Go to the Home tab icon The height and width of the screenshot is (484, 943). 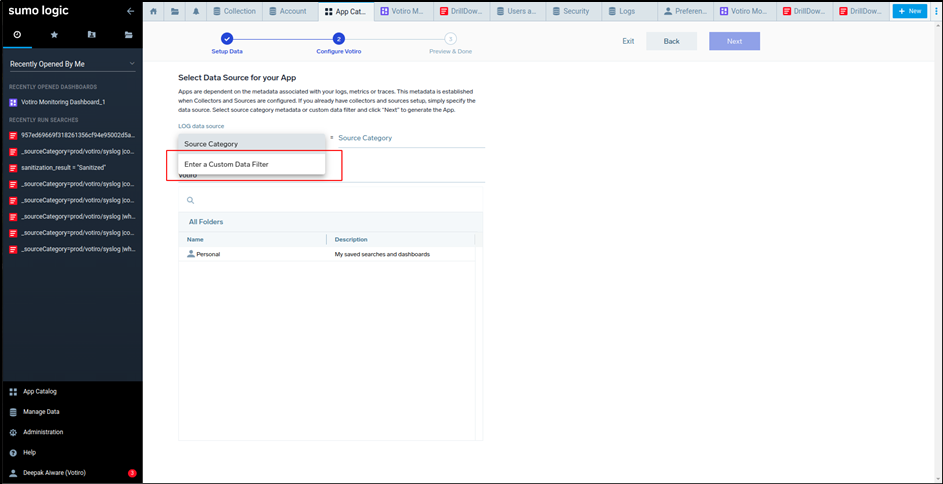pos(153,11)
